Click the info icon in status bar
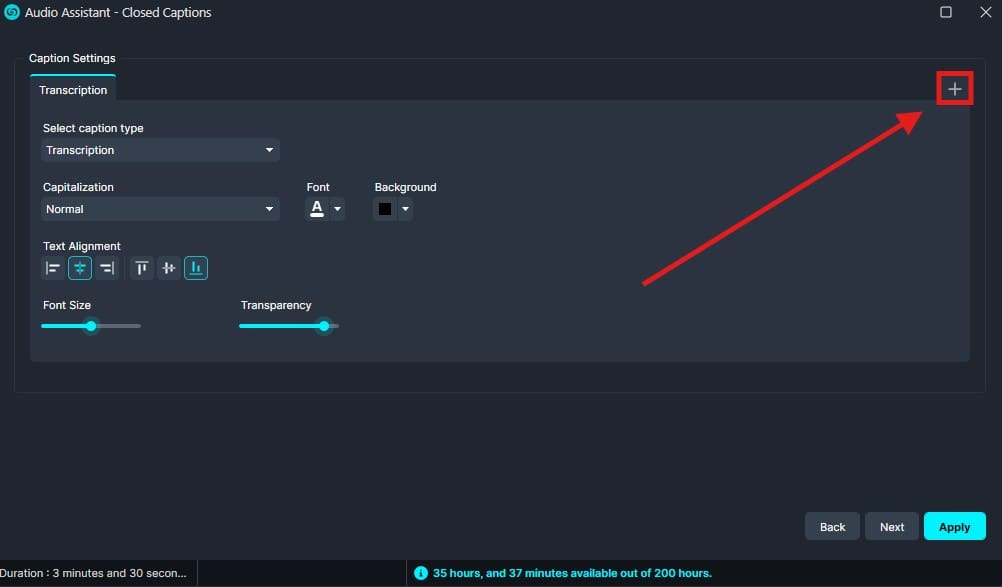 [421, 573]
